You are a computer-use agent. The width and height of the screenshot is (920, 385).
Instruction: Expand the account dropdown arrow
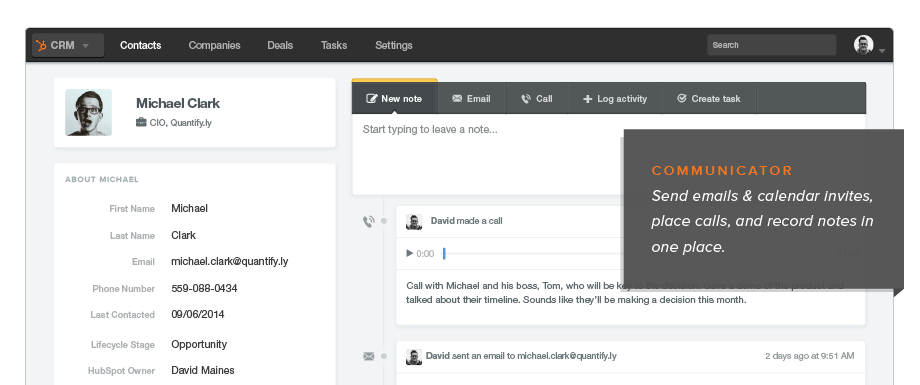click(x=882, y=51)
